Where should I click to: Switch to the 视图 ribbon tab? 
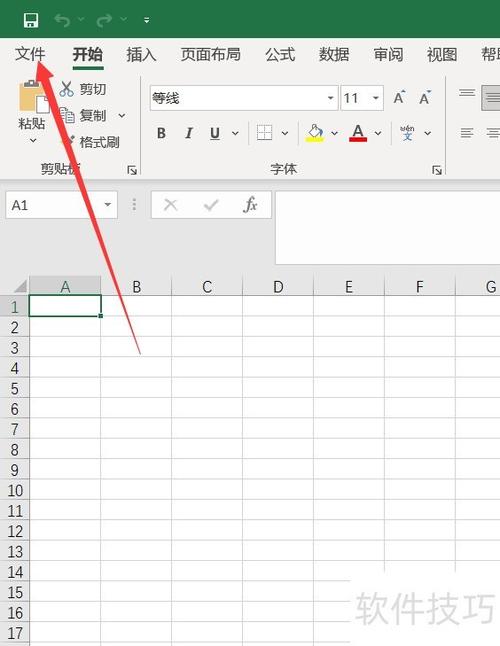coord(442,54)
